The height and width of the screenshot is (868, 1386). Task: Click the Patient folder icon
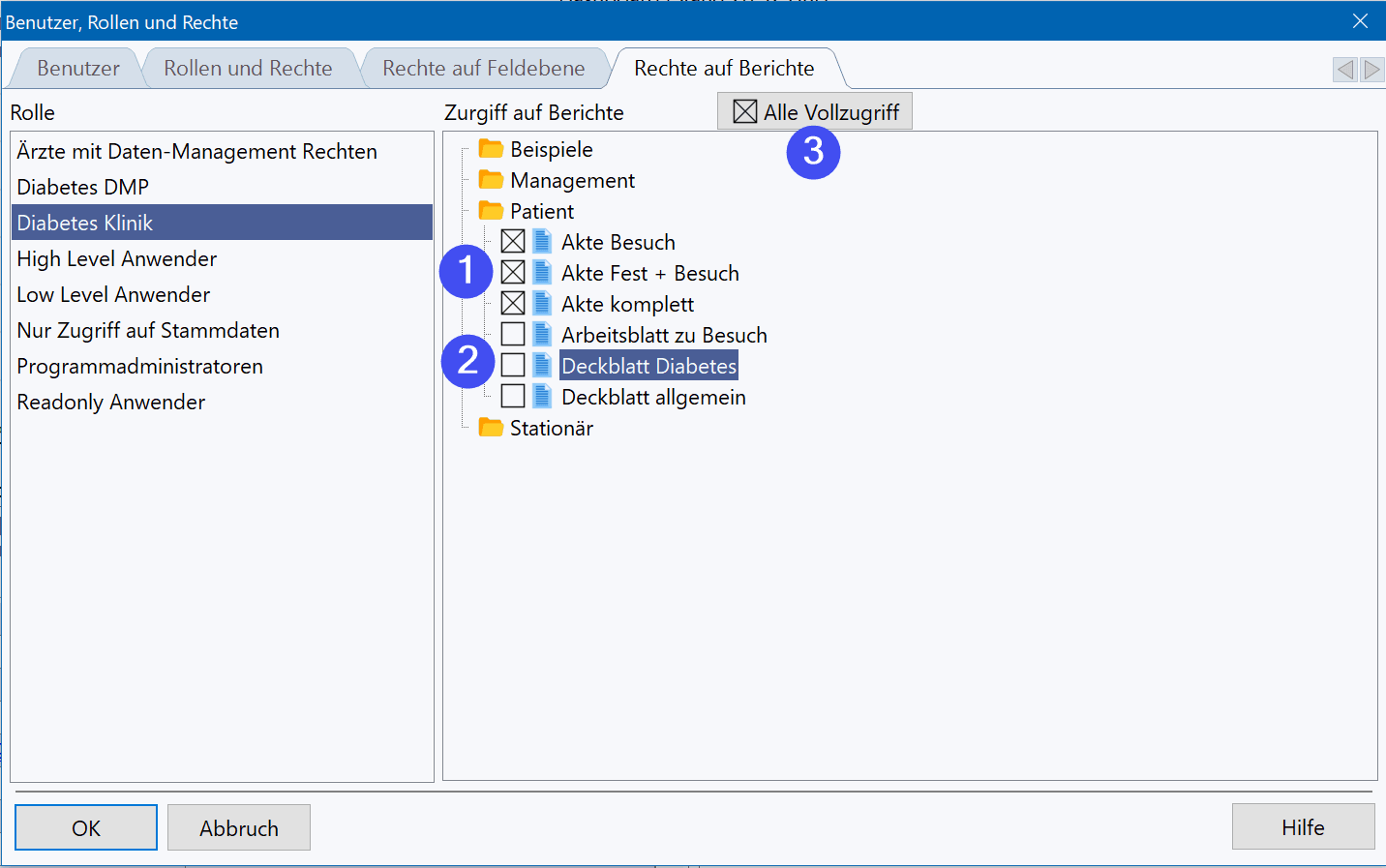coord(491,211)
